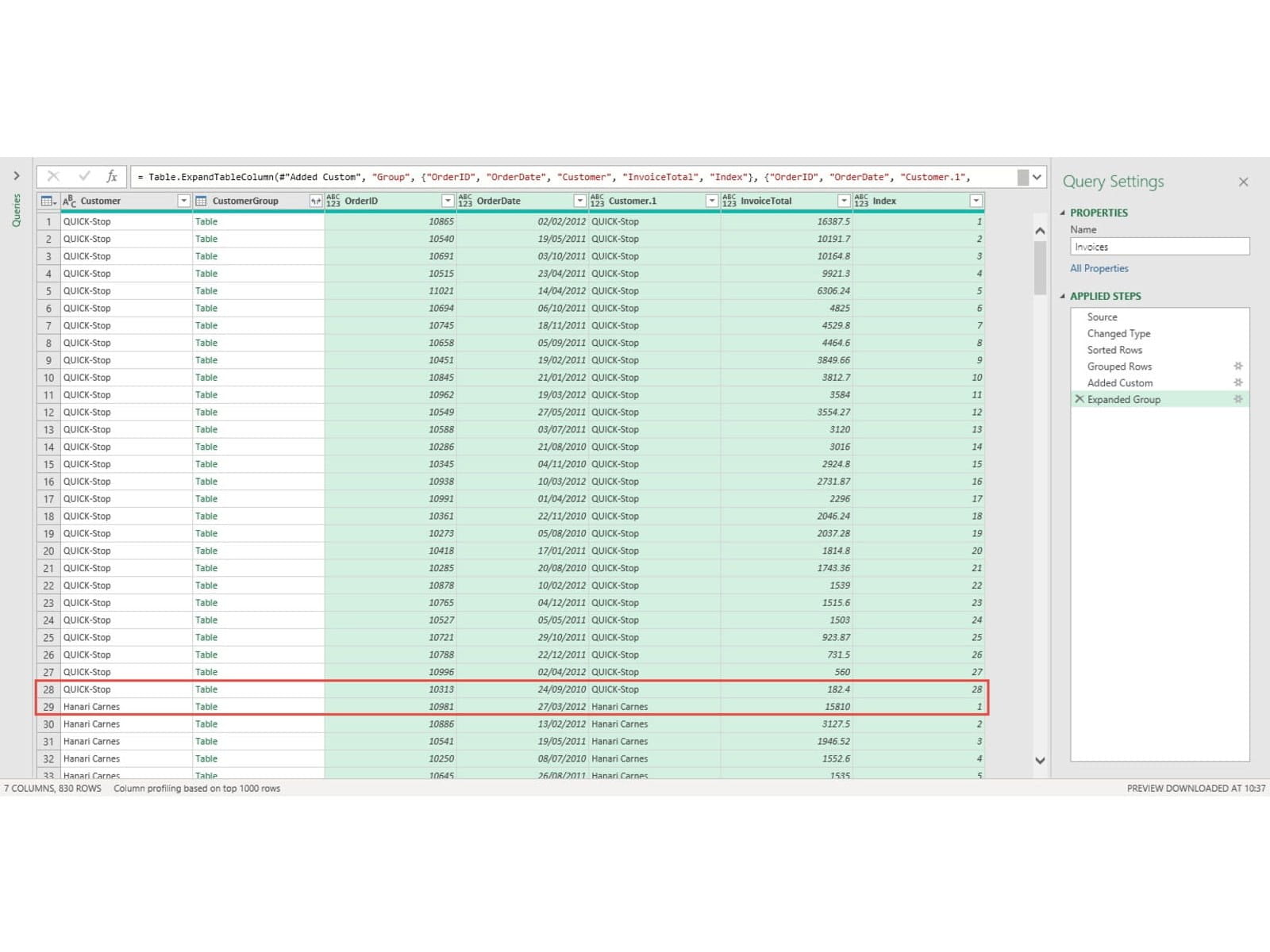1270x952 pixels.
Task: Select the Source applied step
Action: (1102, 317)
